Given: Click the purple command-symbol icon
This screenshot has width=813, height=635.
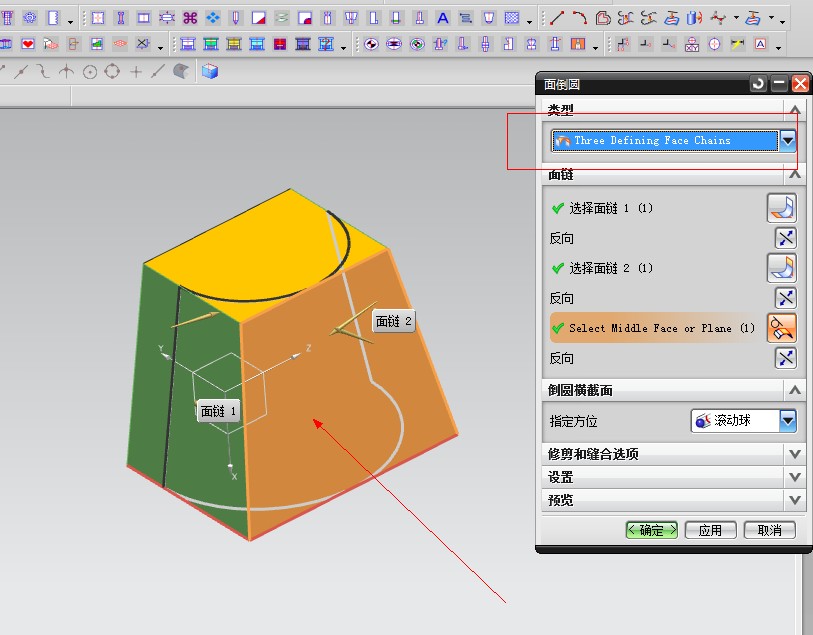Looking at the screenshot, I should pos(190,19).
